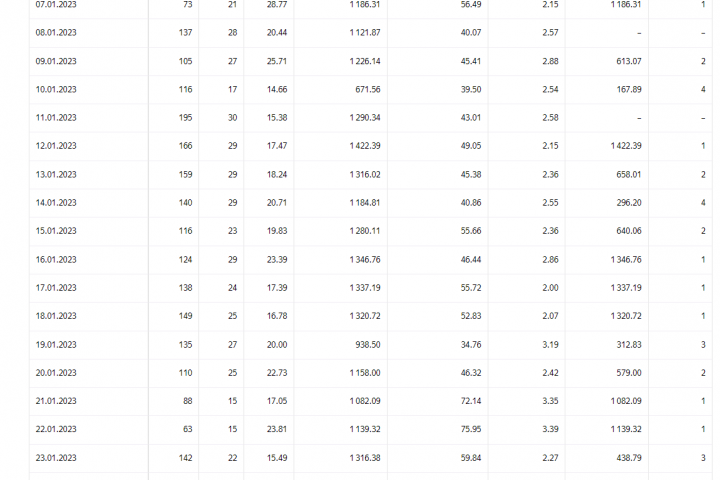
Task: Click the 312.83 value
Action: point(625,345)
